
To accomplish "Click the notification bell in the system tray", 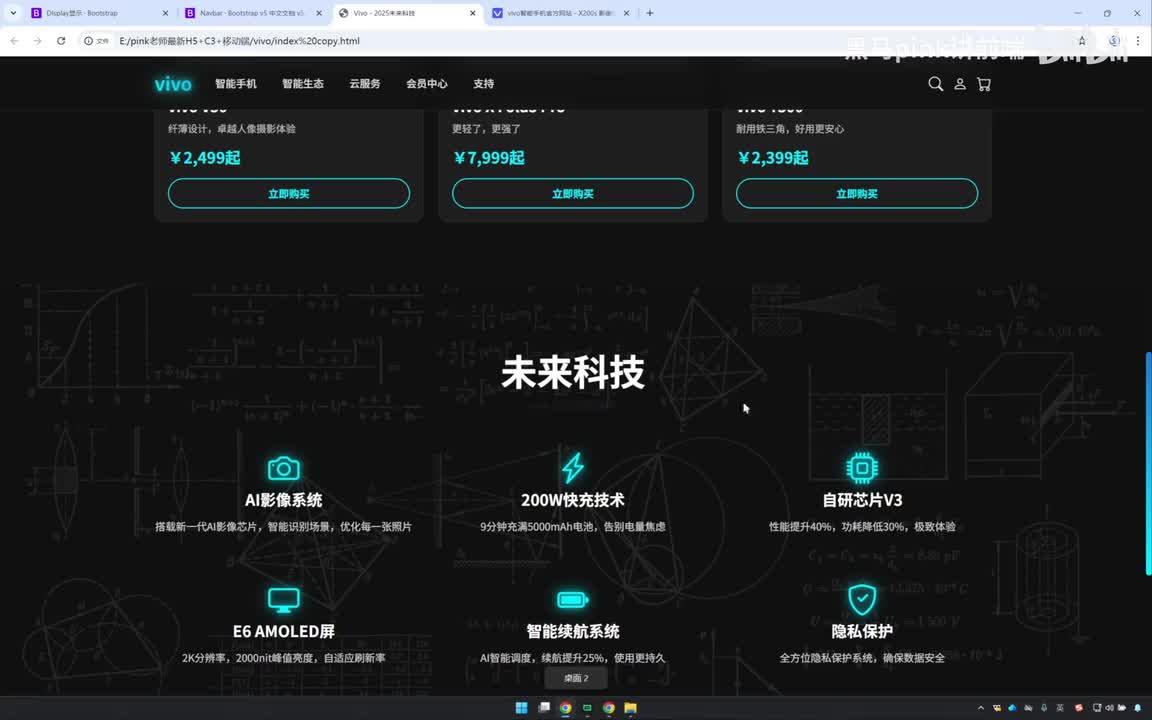I will [x=1137, y=708].
